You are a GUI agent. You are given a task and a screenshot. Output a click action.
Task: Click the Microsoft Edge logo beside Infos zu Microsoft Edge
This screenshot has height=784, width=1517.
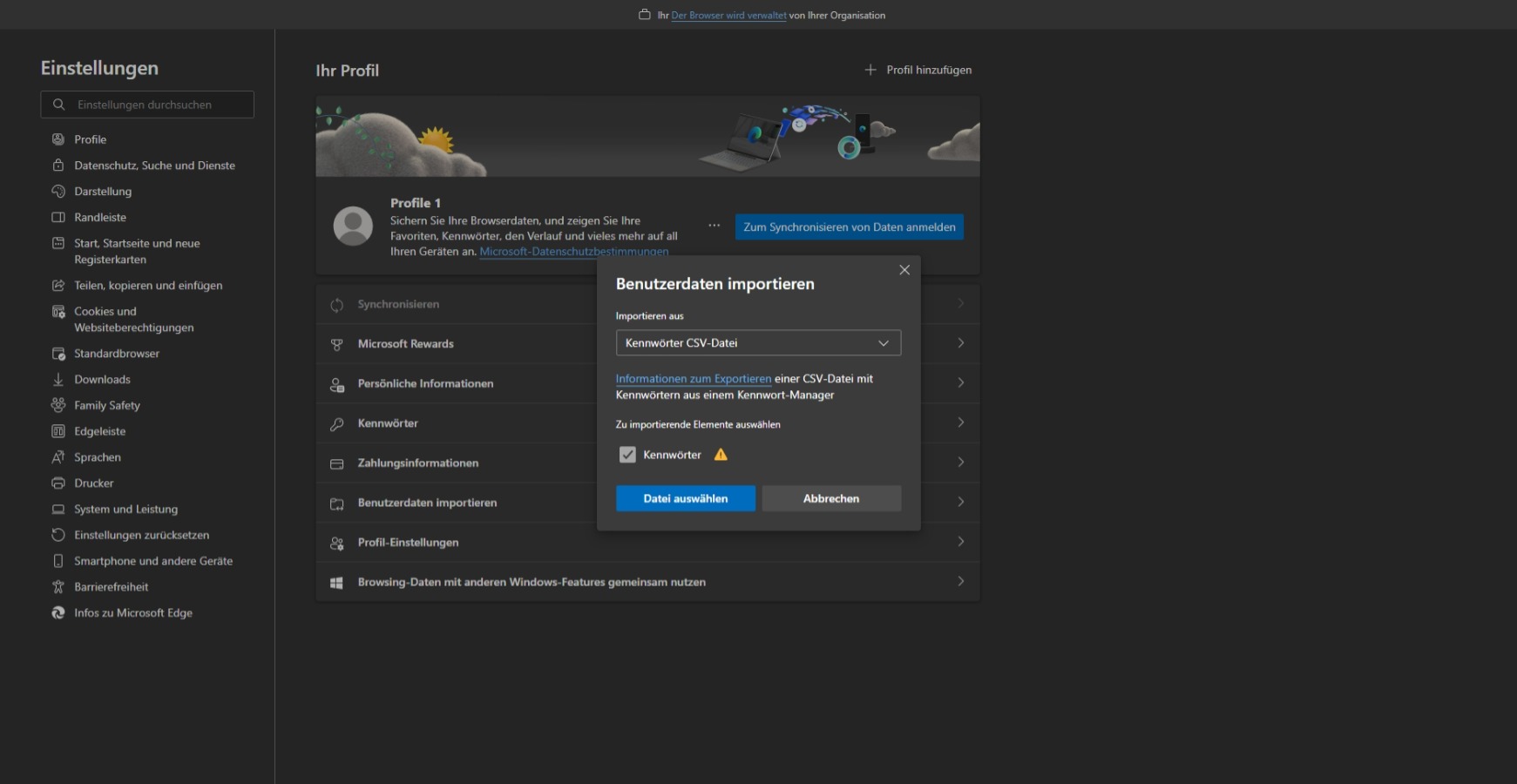[58, 612]
